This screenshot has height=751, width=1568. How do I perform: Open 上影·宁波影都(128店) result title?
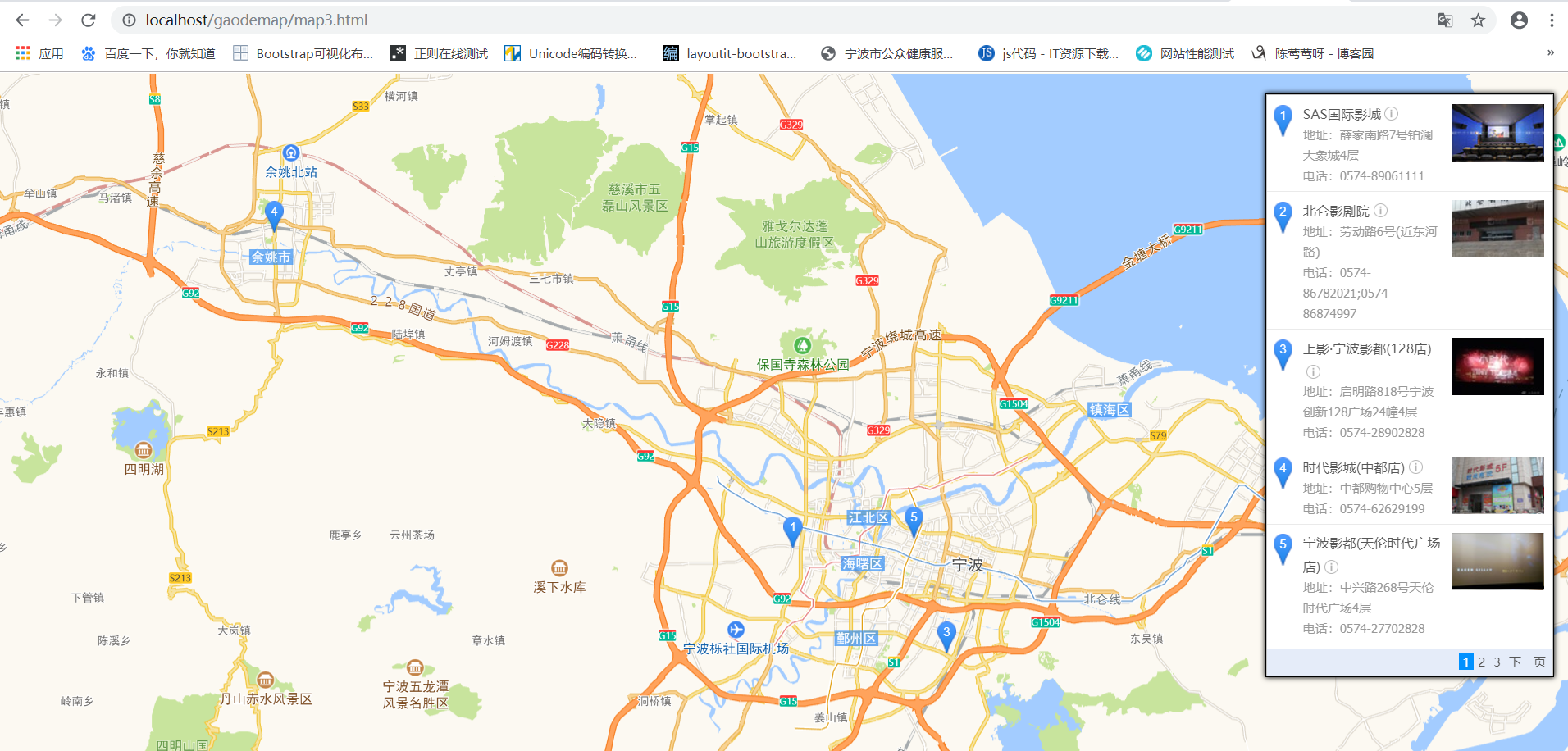1367,348
